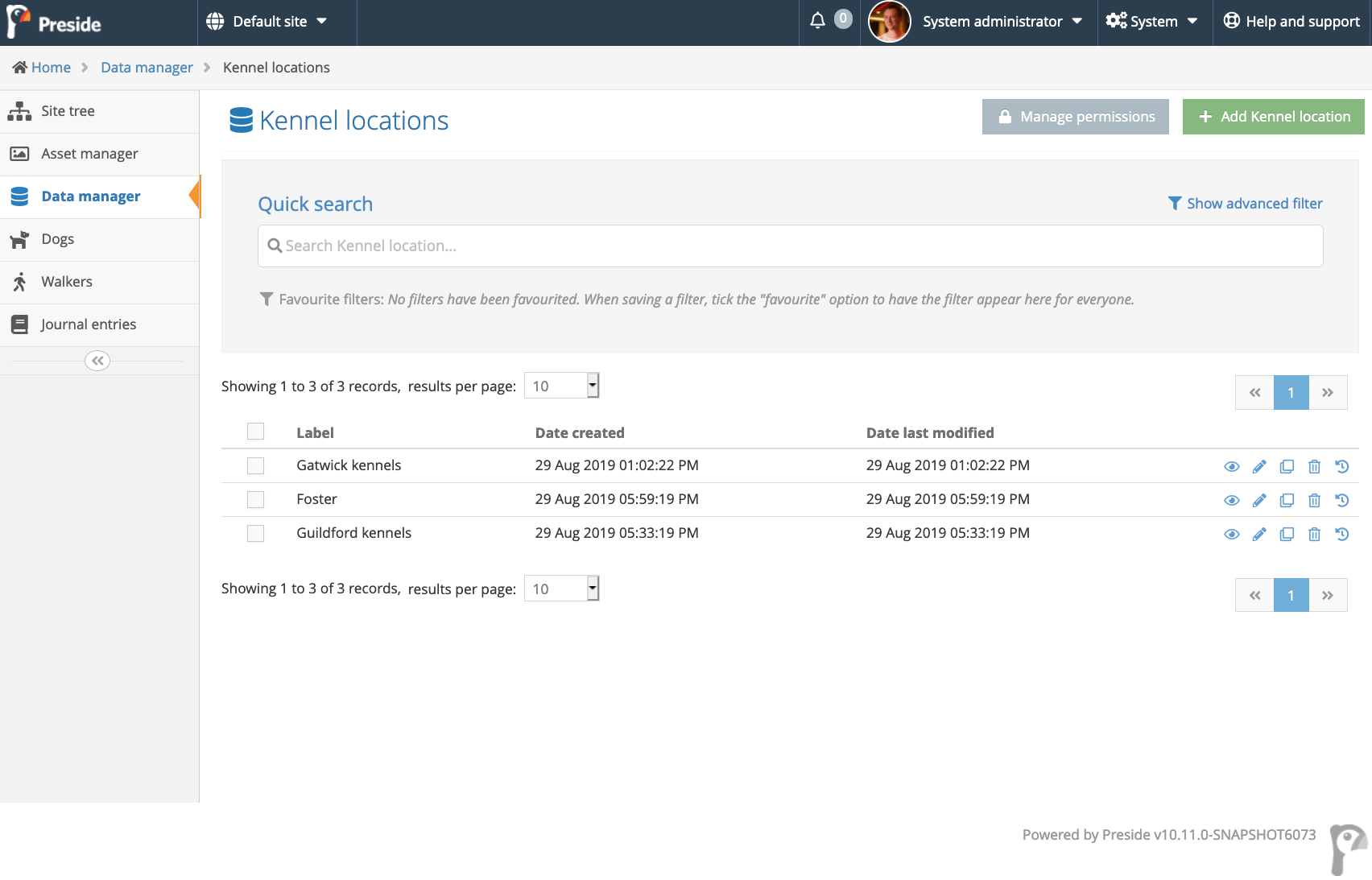The height and width of the screenshot is (880, 1372).
Task: Open the top results per page dropdown
Action: point(561,386)
